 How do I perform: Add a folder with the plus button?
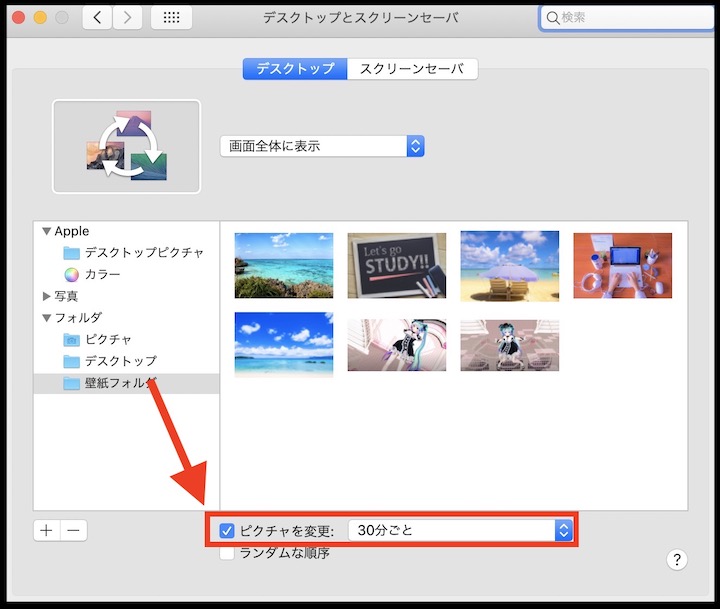point(46,530)
